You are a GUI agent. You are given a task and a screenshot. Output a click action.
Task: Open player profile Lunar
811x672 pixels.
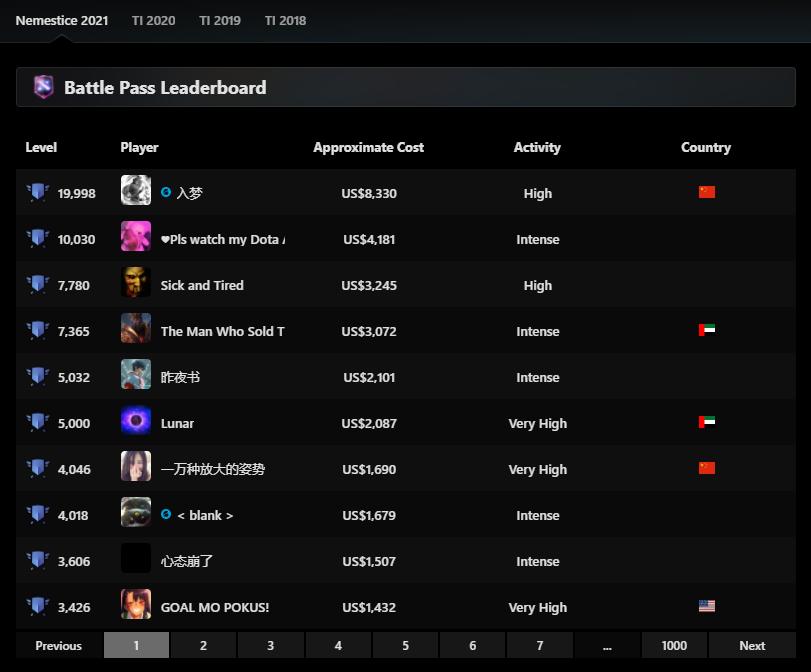177,424
